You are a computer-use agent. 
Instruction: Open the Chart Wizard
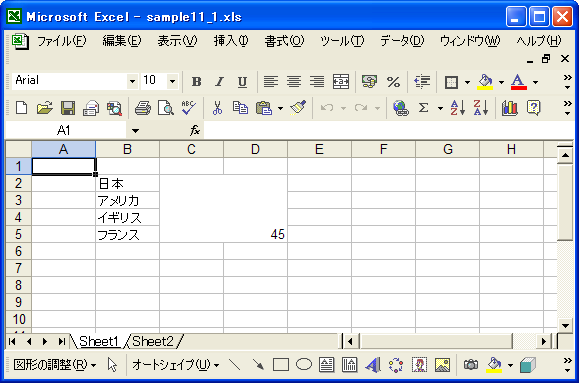tap(510, 108)
